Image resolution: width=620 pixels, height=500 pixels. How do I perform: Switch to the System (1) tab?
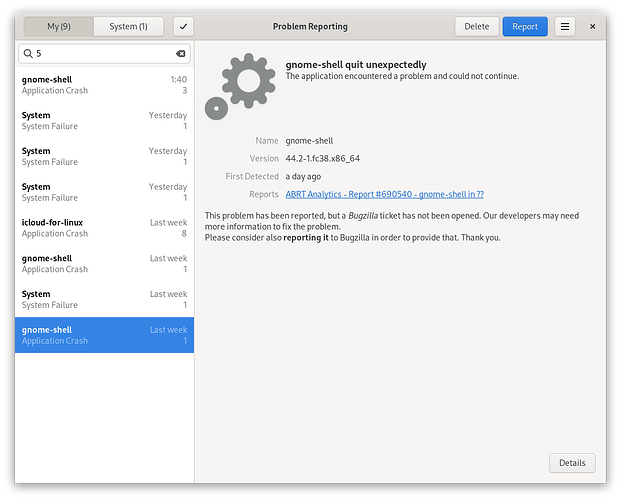[129, 26]
